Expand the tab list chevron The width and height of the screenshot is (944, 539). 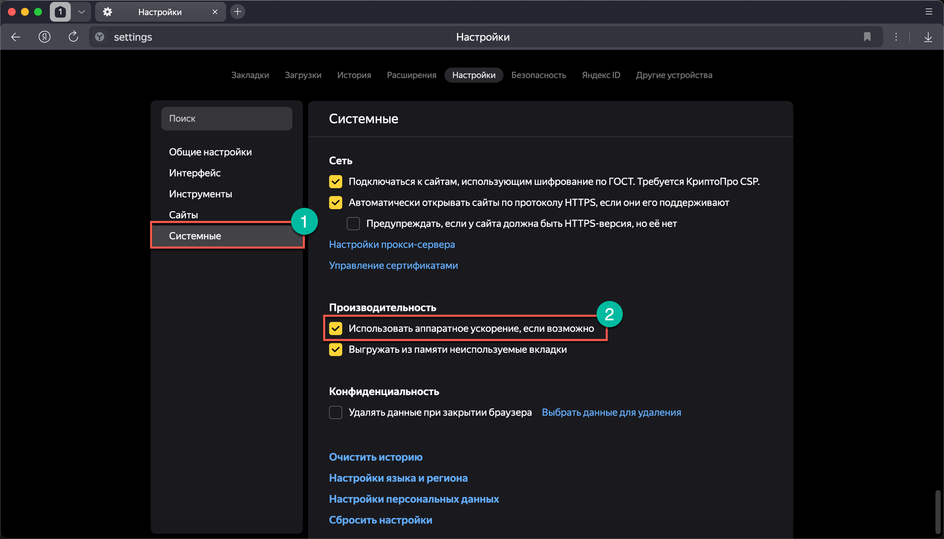[x=81, y=11]
